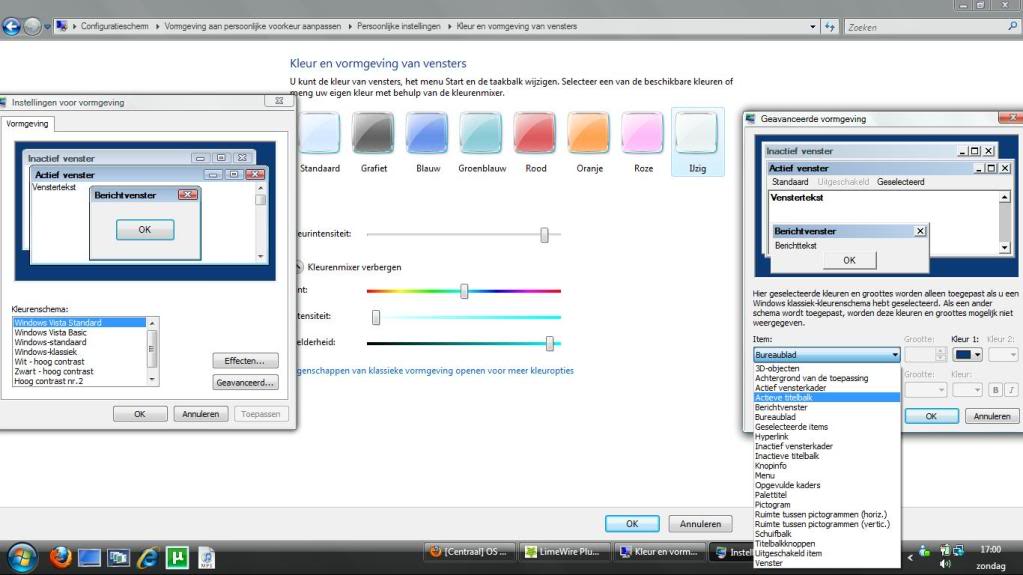1023x575 pixels.
Task: Open the MP3 file icon in quick launch
Action: (x=206, y=557)
